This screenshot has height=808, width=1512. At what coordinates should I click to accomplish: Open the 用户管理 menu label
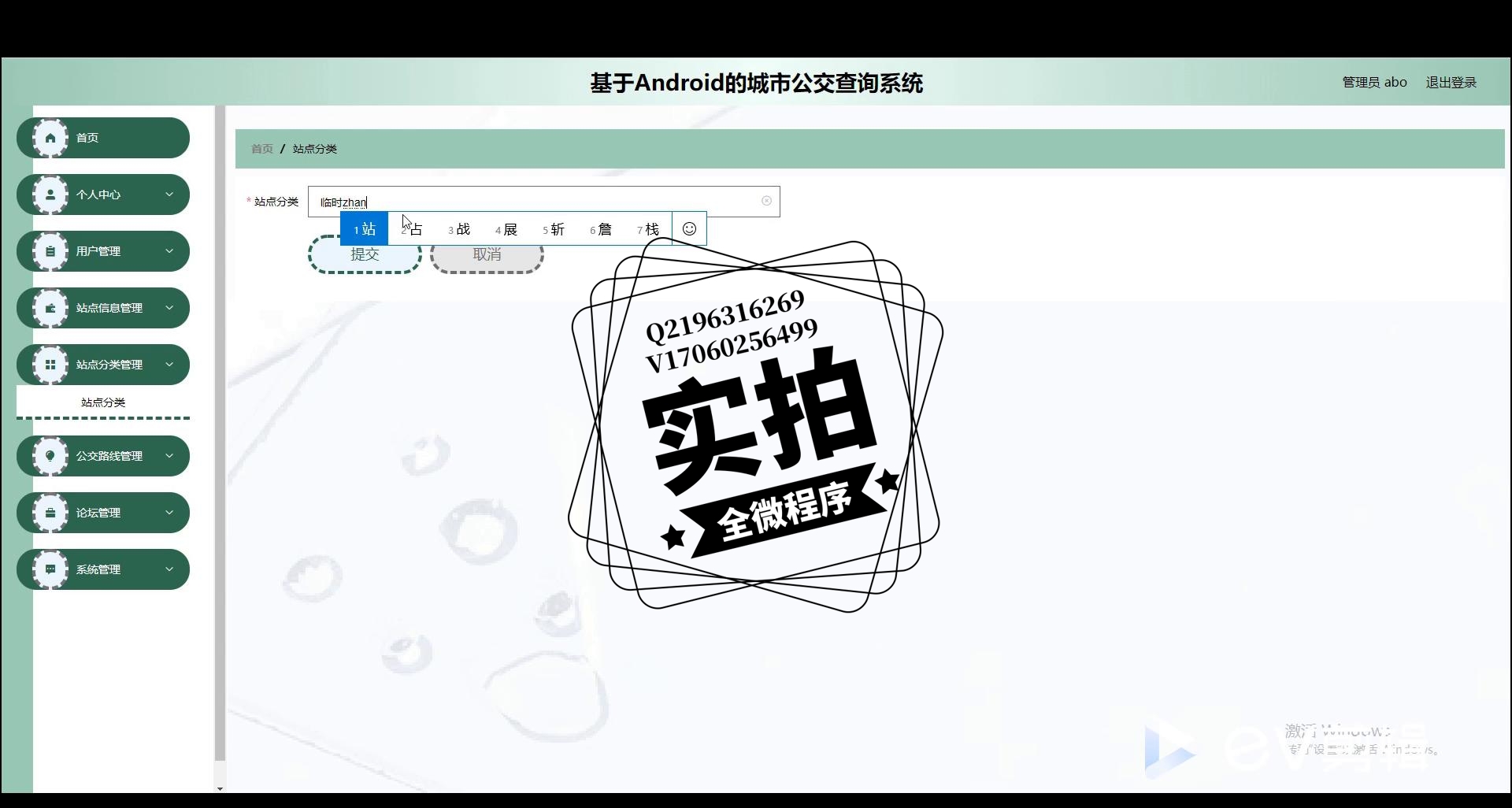[98, 251]
